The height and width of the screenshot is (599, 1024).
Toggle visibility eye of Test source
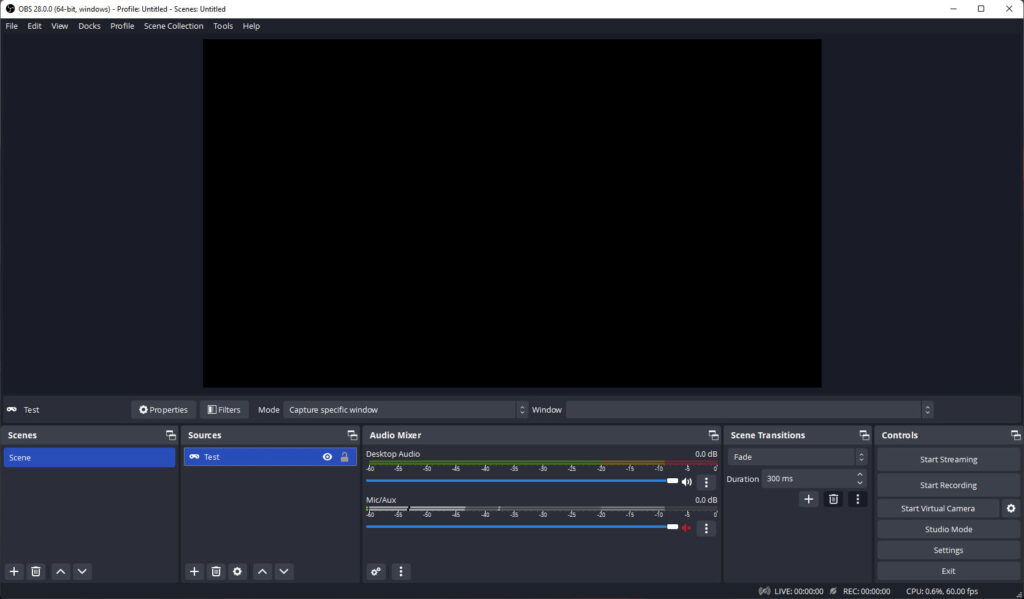tap(327, 457)
